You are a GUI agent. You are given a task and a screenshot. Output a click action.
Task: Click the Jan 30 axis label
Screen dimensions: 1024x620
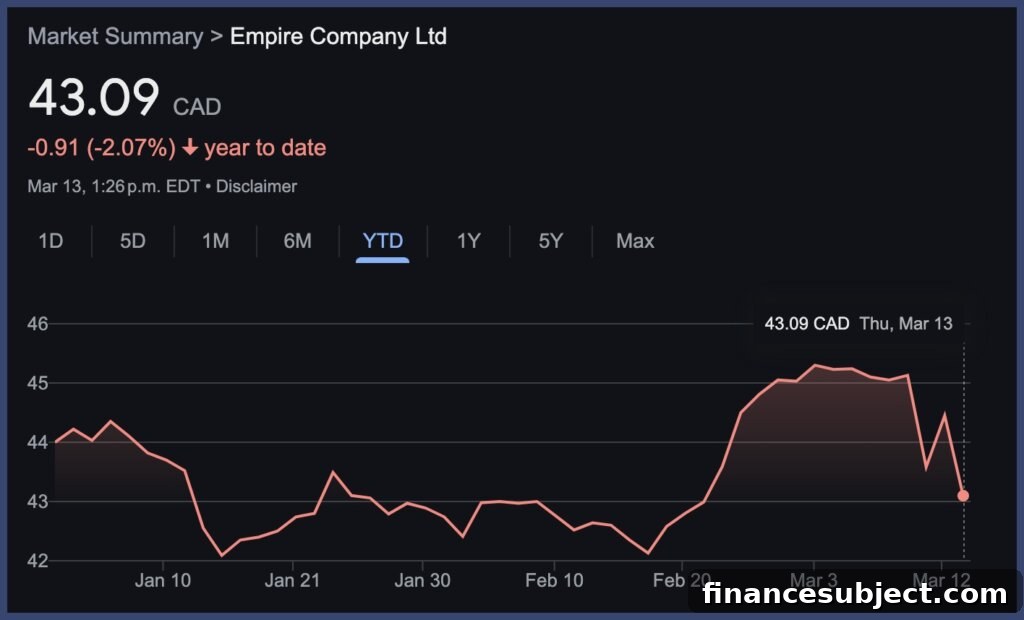(x=423, y=580)
